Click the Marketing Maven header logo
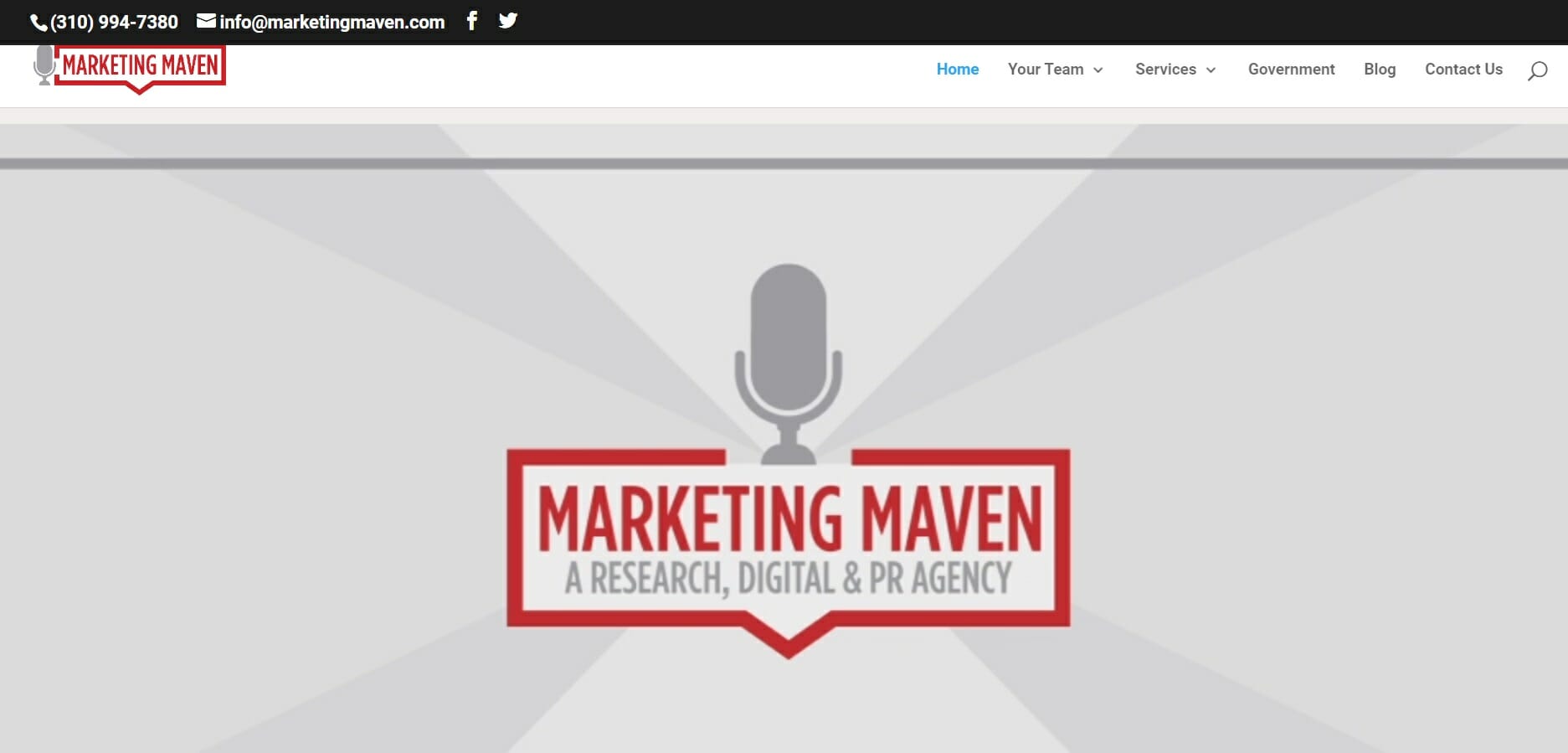This screenshot has width=1568, height=753. 130,69
